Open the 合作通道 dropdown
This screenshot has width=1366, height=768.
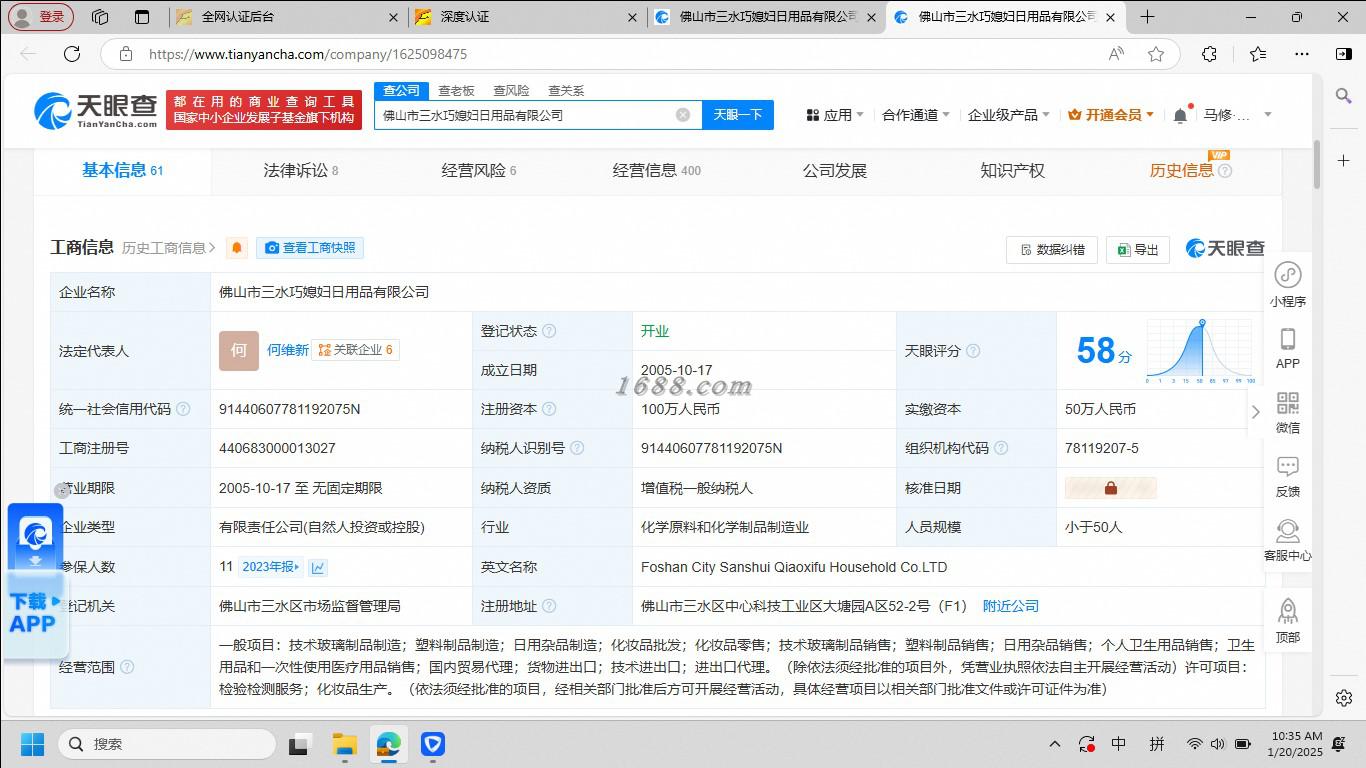coord(916,115)
